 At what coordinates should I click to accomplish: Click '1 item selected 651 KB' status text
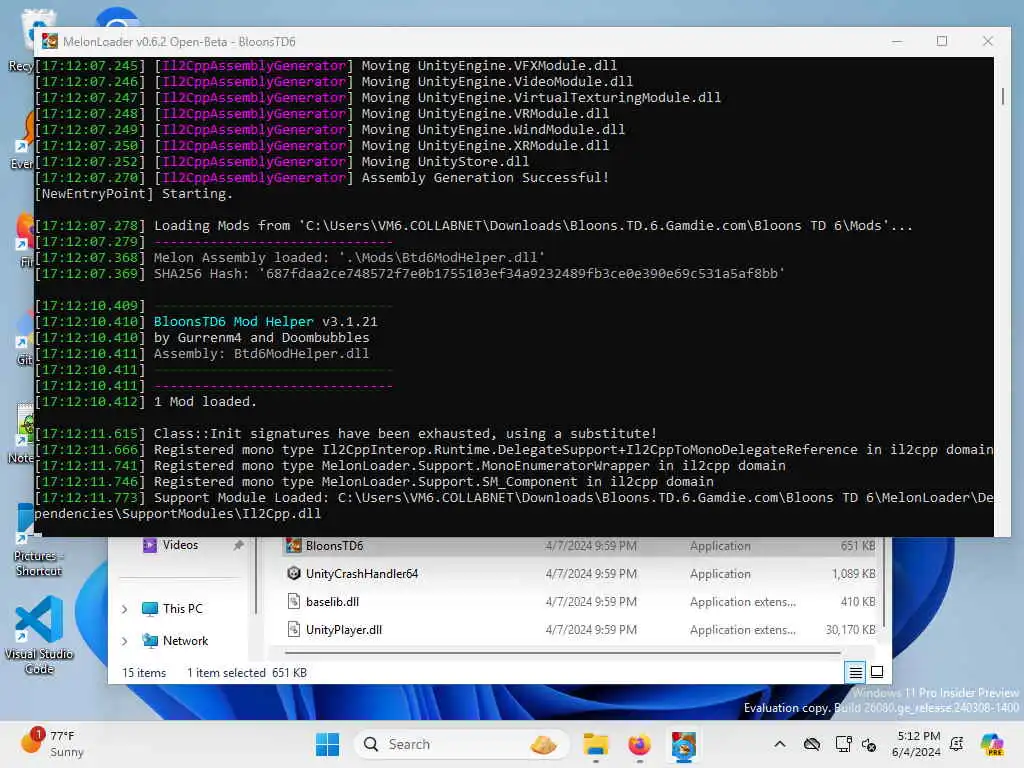coord(247,673)
